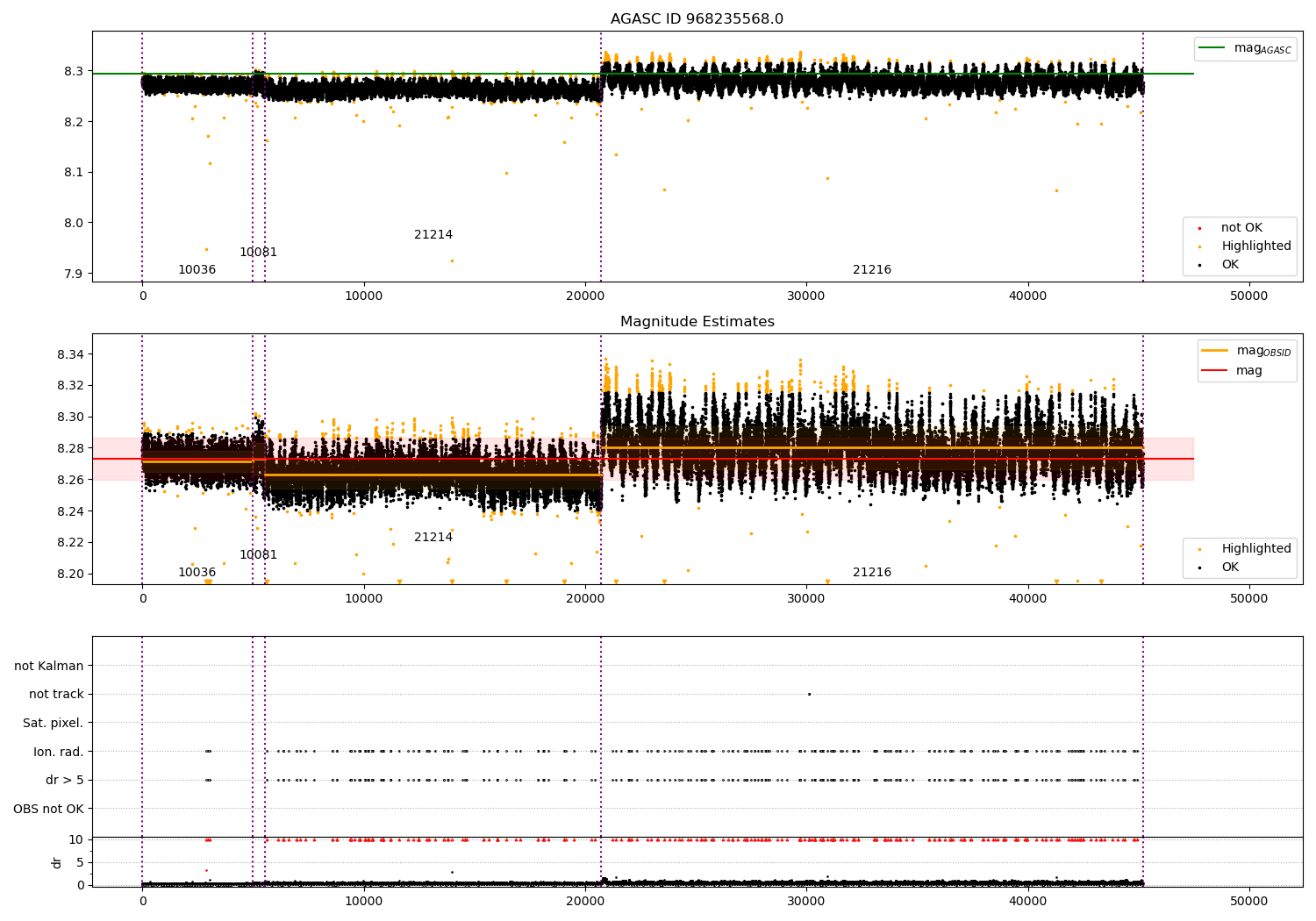Click the green line swatch in top legend
Image resolution: width=1316 pixels, height=921 pixels.
1212,48
